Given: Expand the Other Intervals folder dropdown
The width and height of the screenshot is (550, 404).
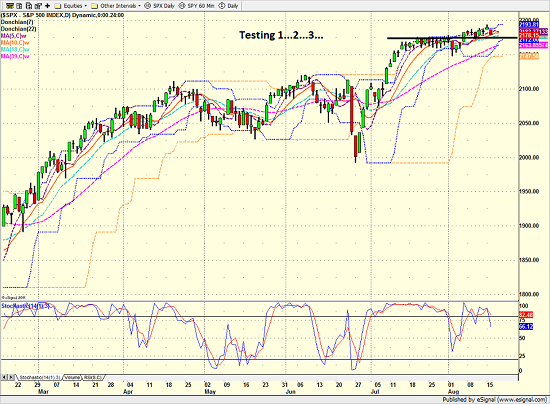Looking at the screenshot, I should click(139, 6).
